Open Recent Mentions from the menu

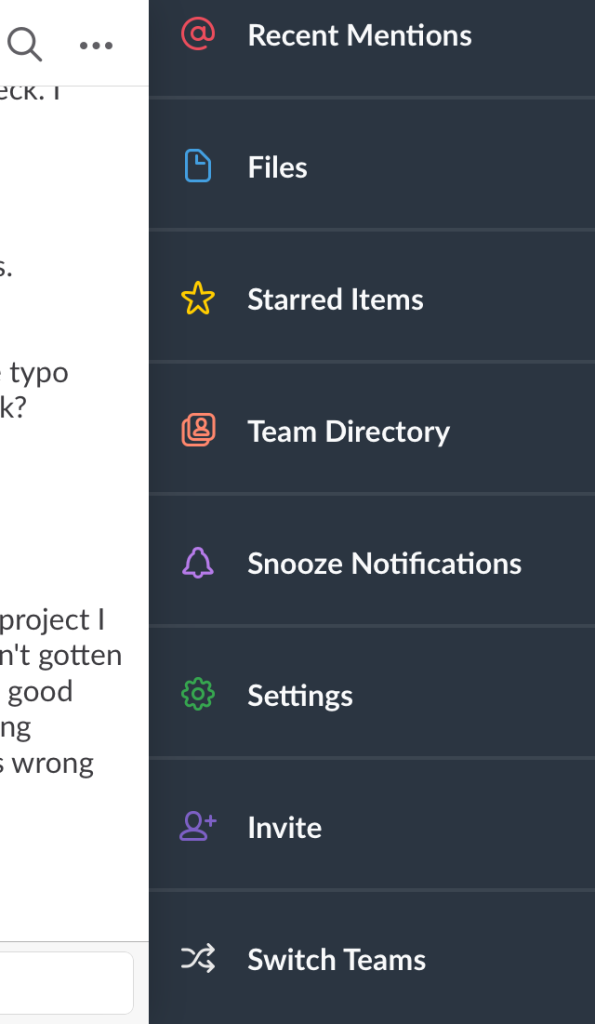point(372,34)
